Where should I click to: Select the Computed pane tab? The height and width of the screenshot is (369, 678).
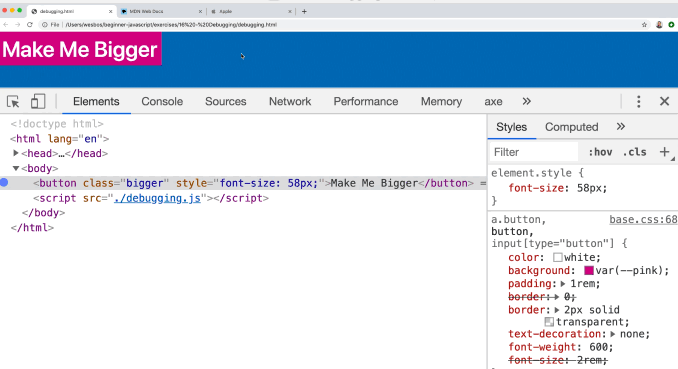pyautogui.click(x=572, y=127)
